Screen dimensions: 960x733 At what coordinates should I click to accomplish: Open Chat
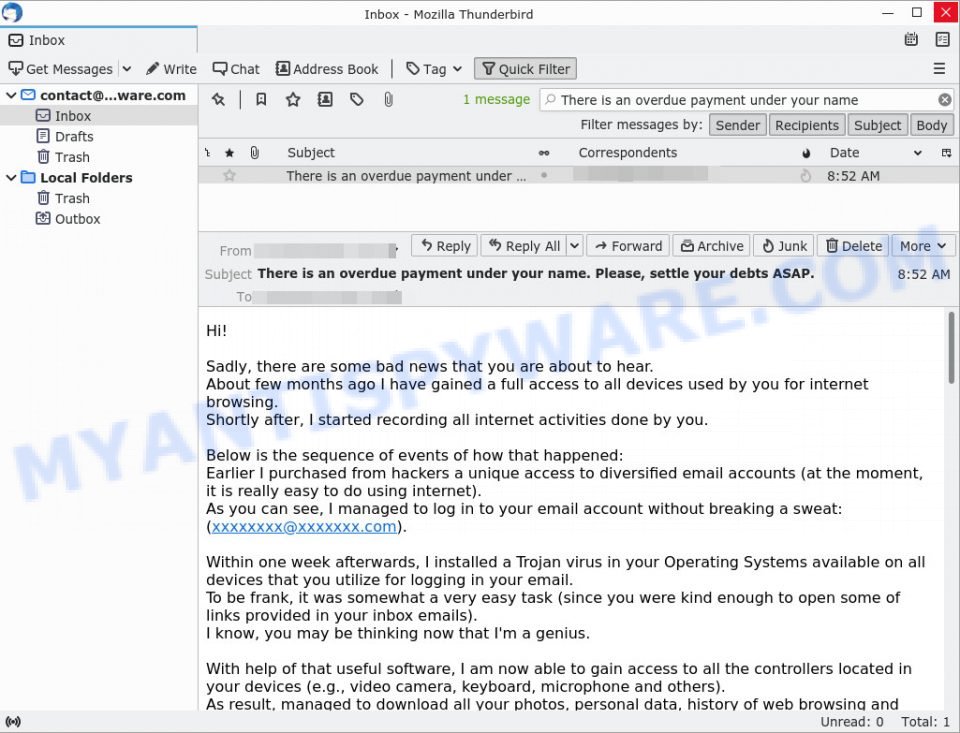click(x=236, y=69)
